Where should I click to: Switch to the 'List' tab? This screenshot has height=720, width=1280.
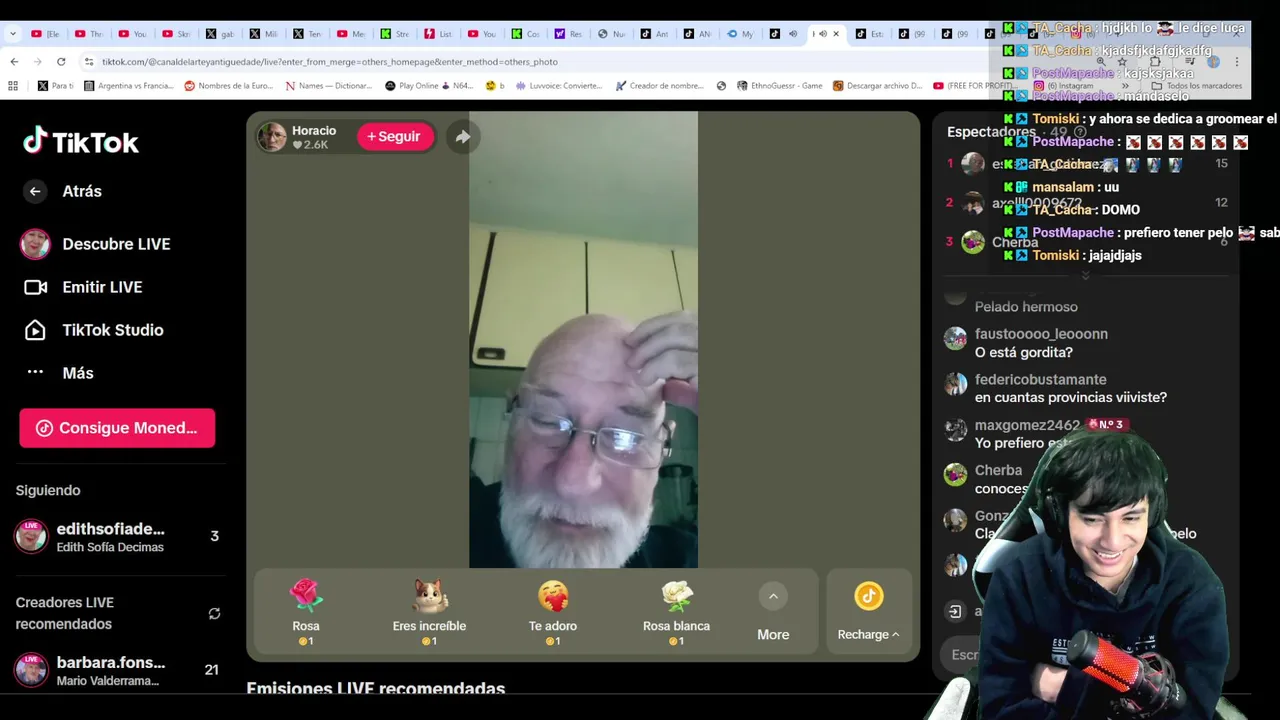[437, 34]
